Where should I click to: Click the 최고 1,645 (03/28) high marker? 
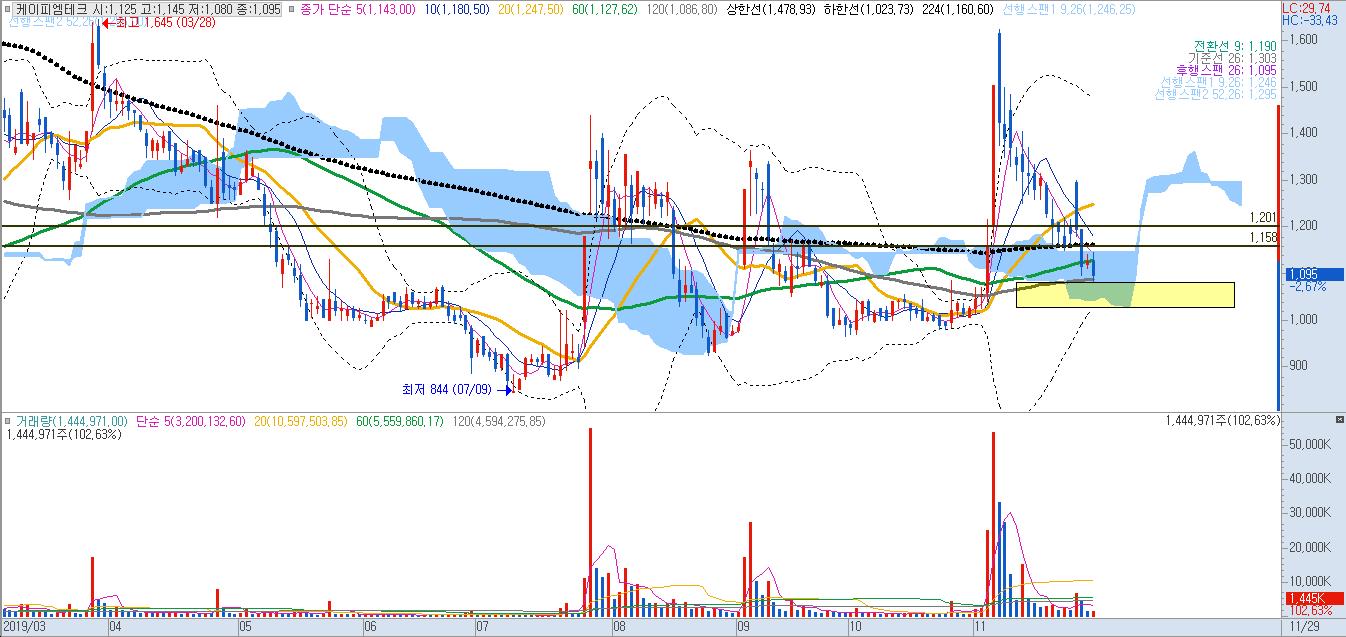tap(158, 21)
